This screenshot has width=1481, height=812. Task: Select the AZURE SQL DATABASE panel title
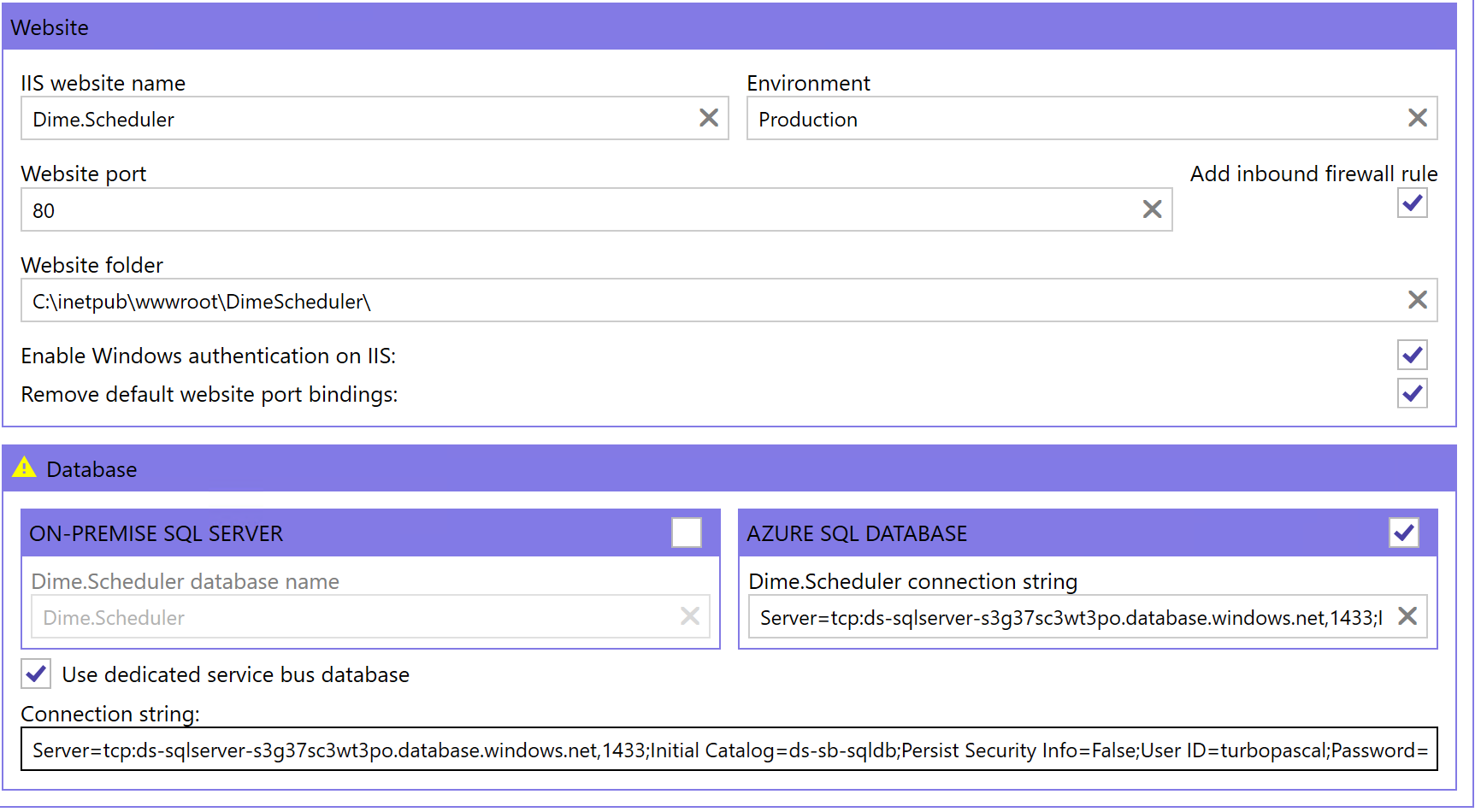tap(857, 533)
